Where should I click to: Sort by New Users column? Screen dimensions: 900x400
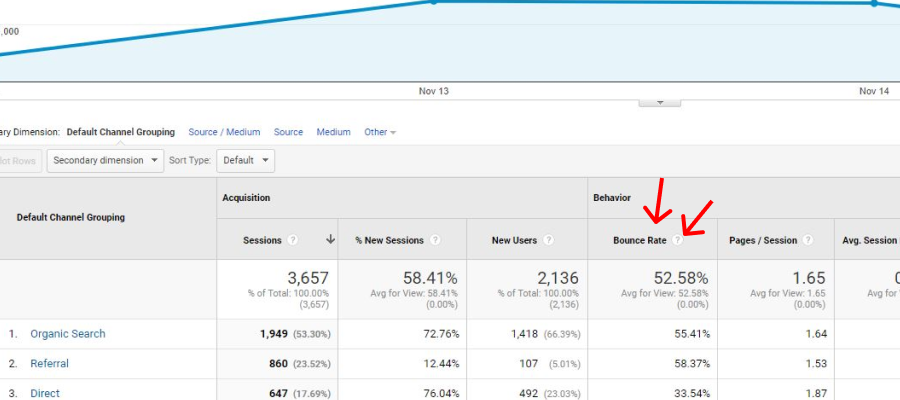click(x=514, y=240)
